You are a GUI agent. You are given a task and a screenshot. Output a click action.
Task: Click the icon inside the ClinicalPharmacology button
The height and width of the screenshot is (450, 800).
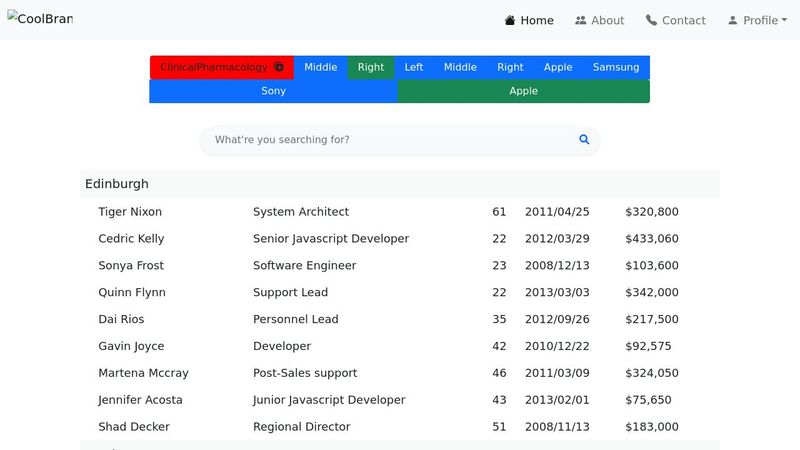click(x=279, y=68)
